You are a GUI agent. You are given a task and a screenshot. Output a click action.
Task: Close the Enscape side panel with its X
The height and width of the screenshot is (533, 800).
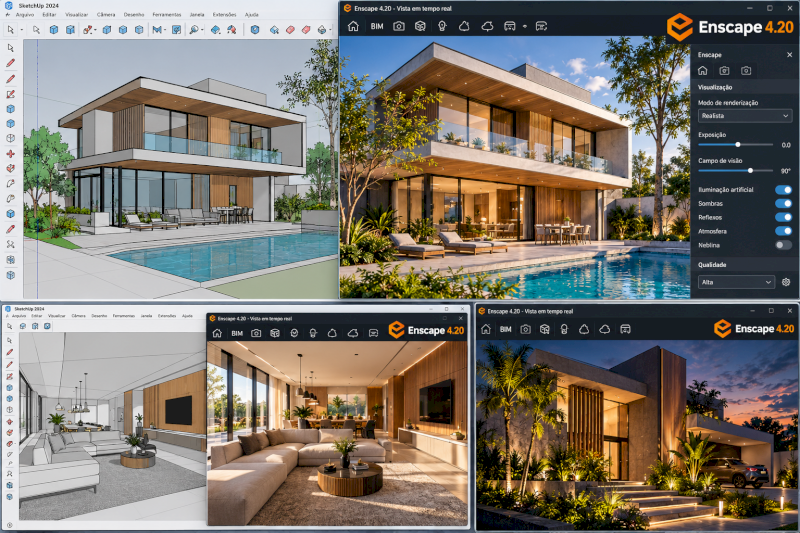coord(789,55)
